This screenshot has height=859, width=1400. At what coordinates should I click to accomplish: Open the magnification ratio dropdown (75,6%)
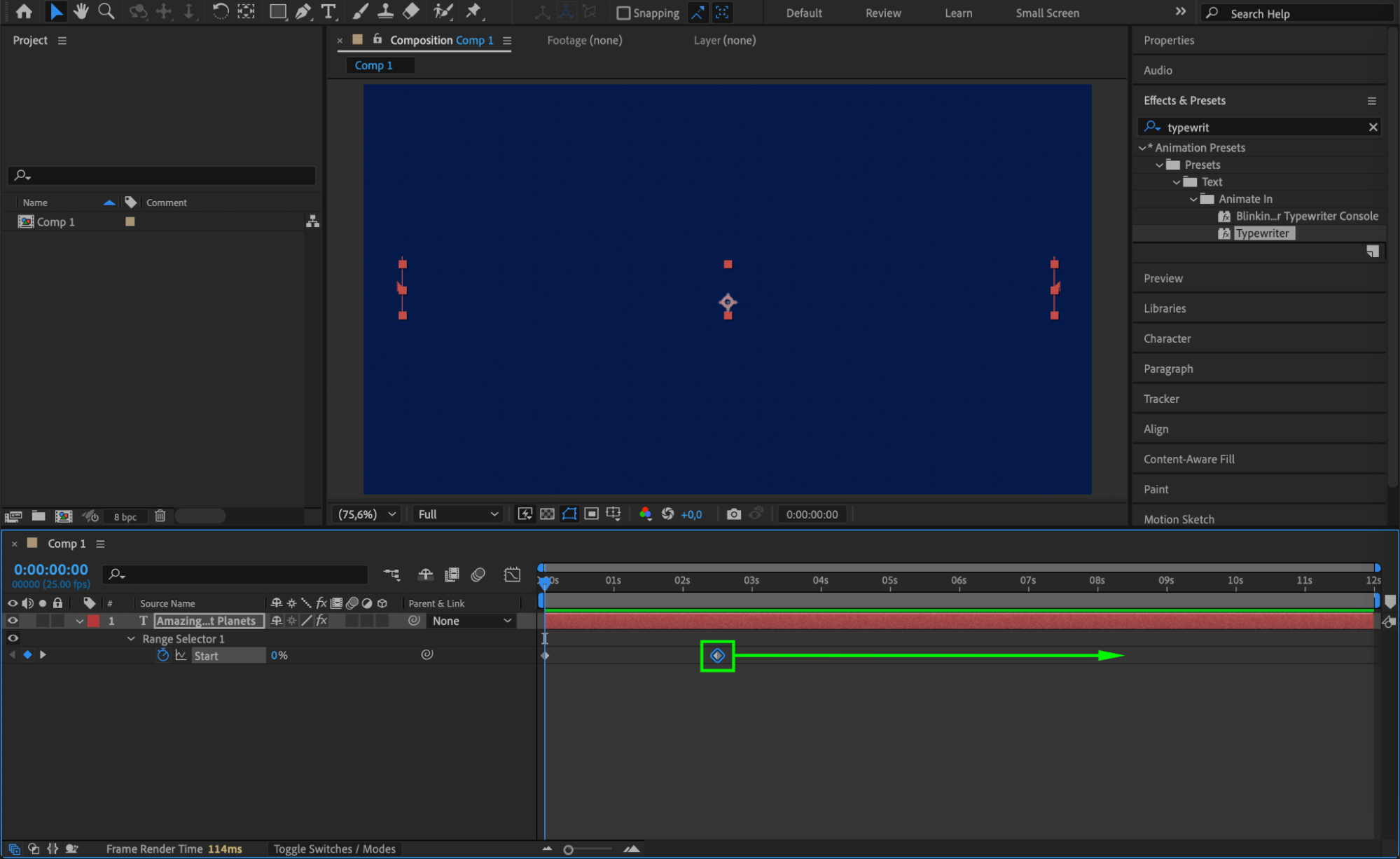point(367,514)
